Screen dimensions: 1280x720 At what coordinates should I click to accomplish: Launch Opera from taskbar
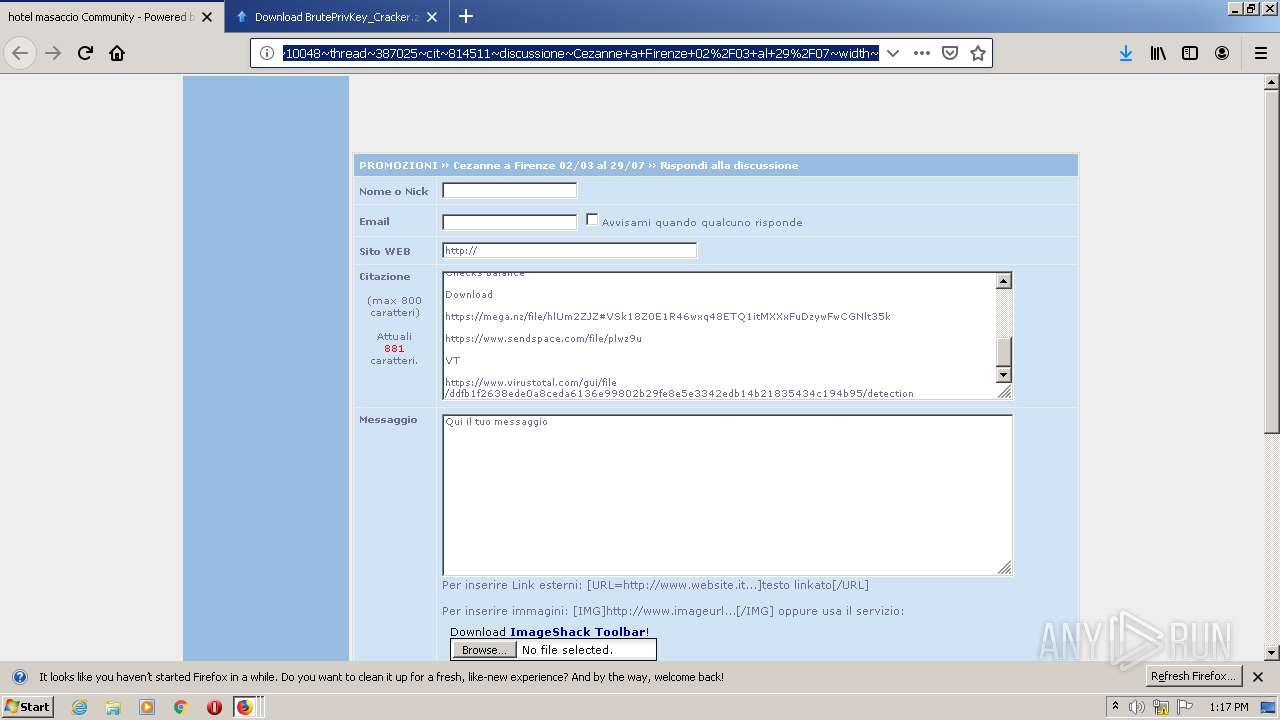(214, 707)
